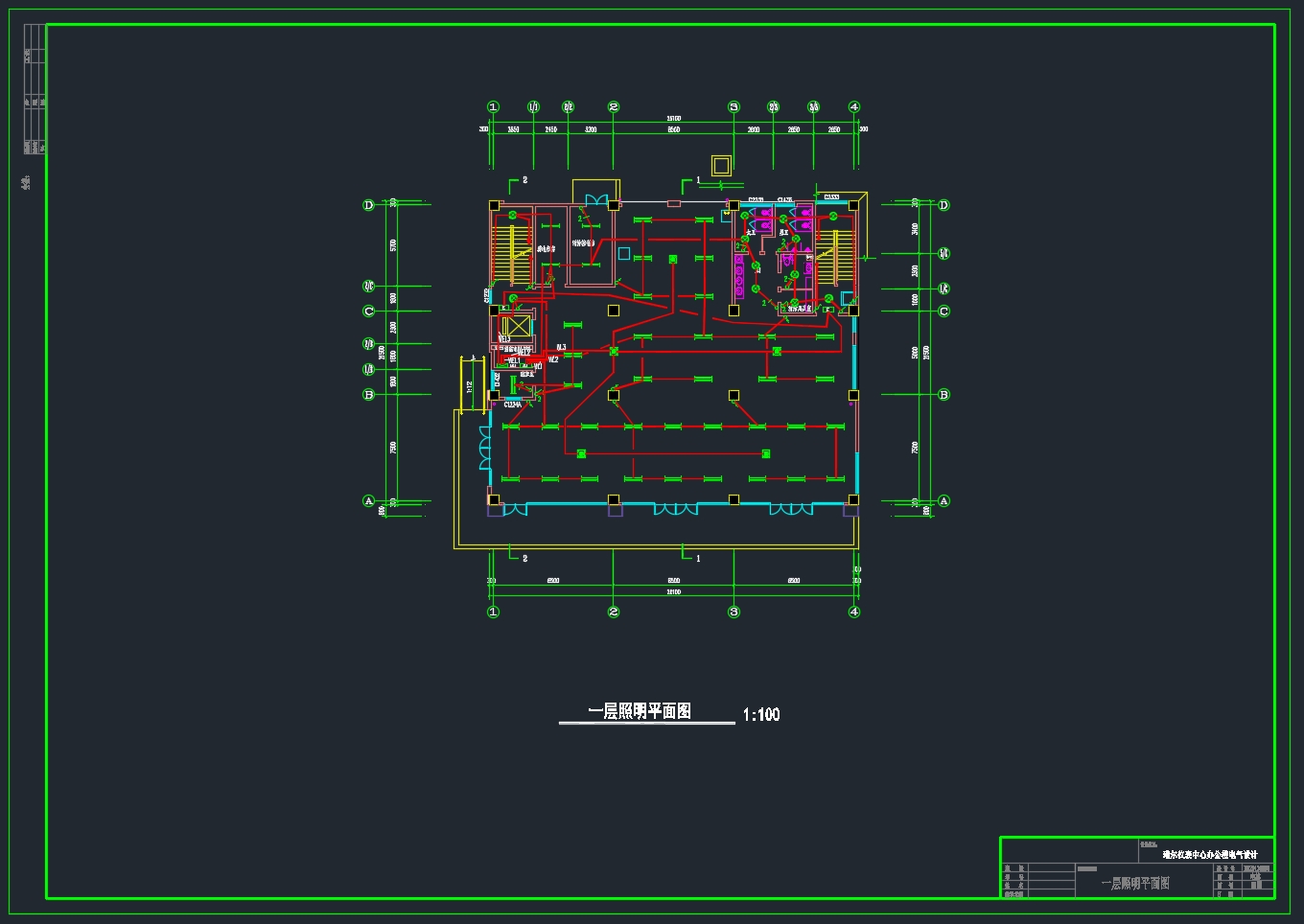Viewport: 1304px width, 924px height.
Task: Select the WL3 circuit label
Action: pyautogui.click(x=561, y=348)
